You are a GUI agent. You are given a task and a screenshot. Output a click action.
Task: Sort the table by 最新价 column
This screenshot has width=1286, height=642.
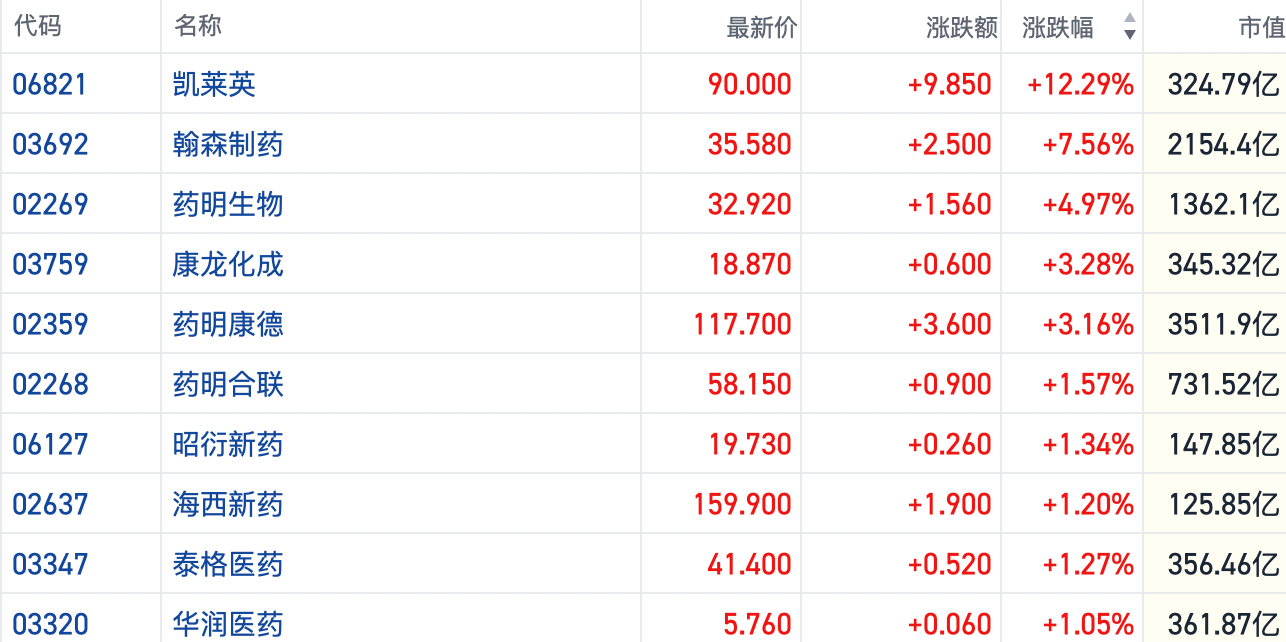tap(761, 28)
